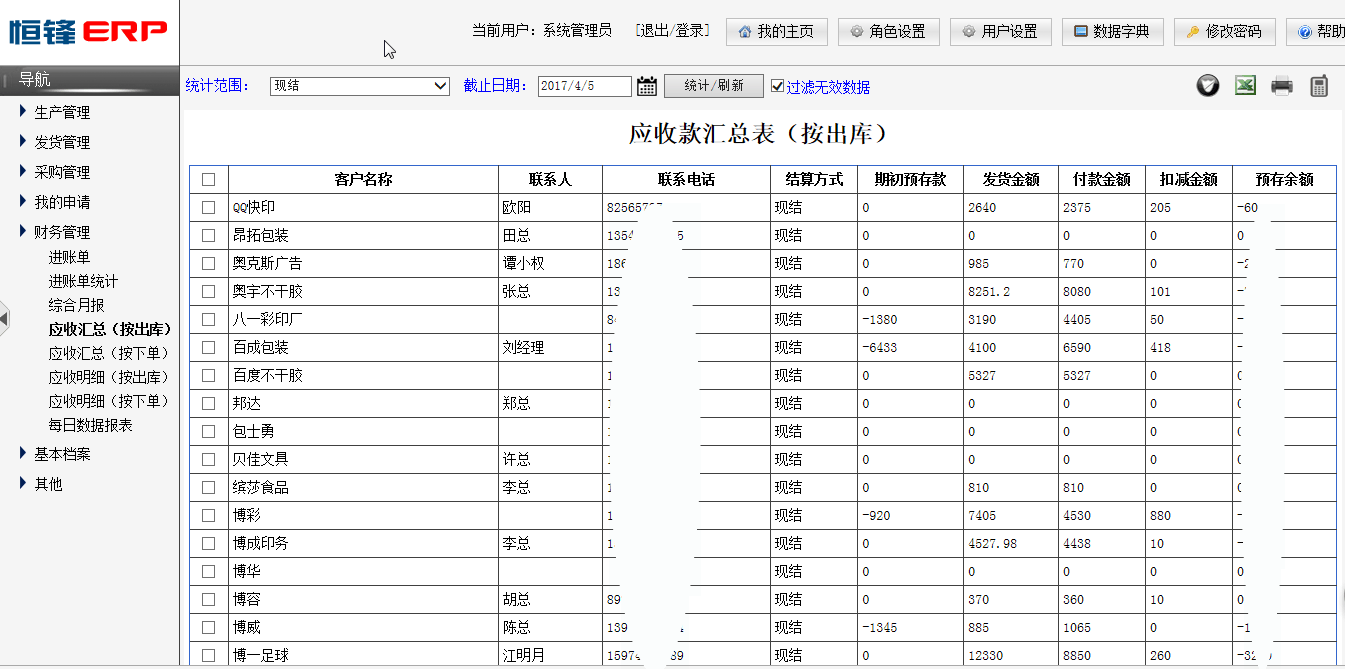Image resolution: width=1345 pixels, height=669 pixels.
Task: Click the 我的主页 home button
Action: (776, 32)
